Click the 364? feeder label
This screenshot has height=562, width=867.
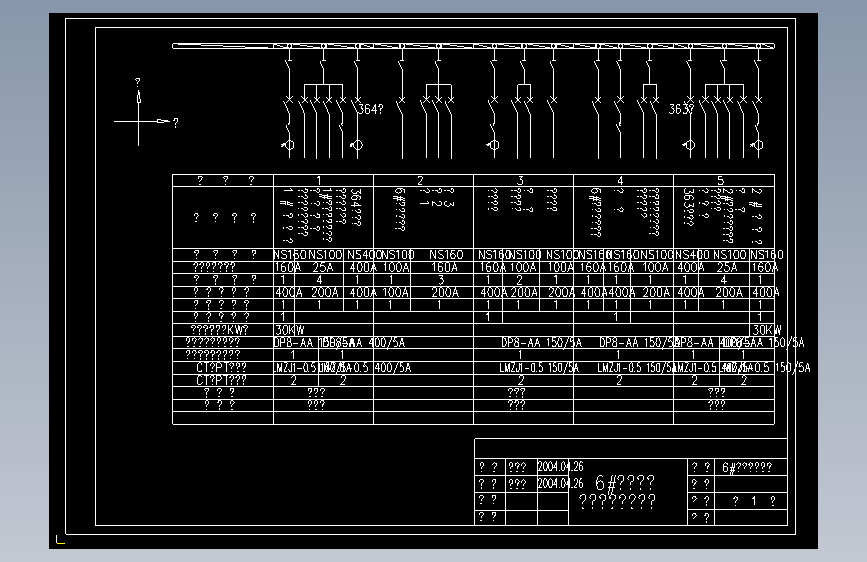370,110
